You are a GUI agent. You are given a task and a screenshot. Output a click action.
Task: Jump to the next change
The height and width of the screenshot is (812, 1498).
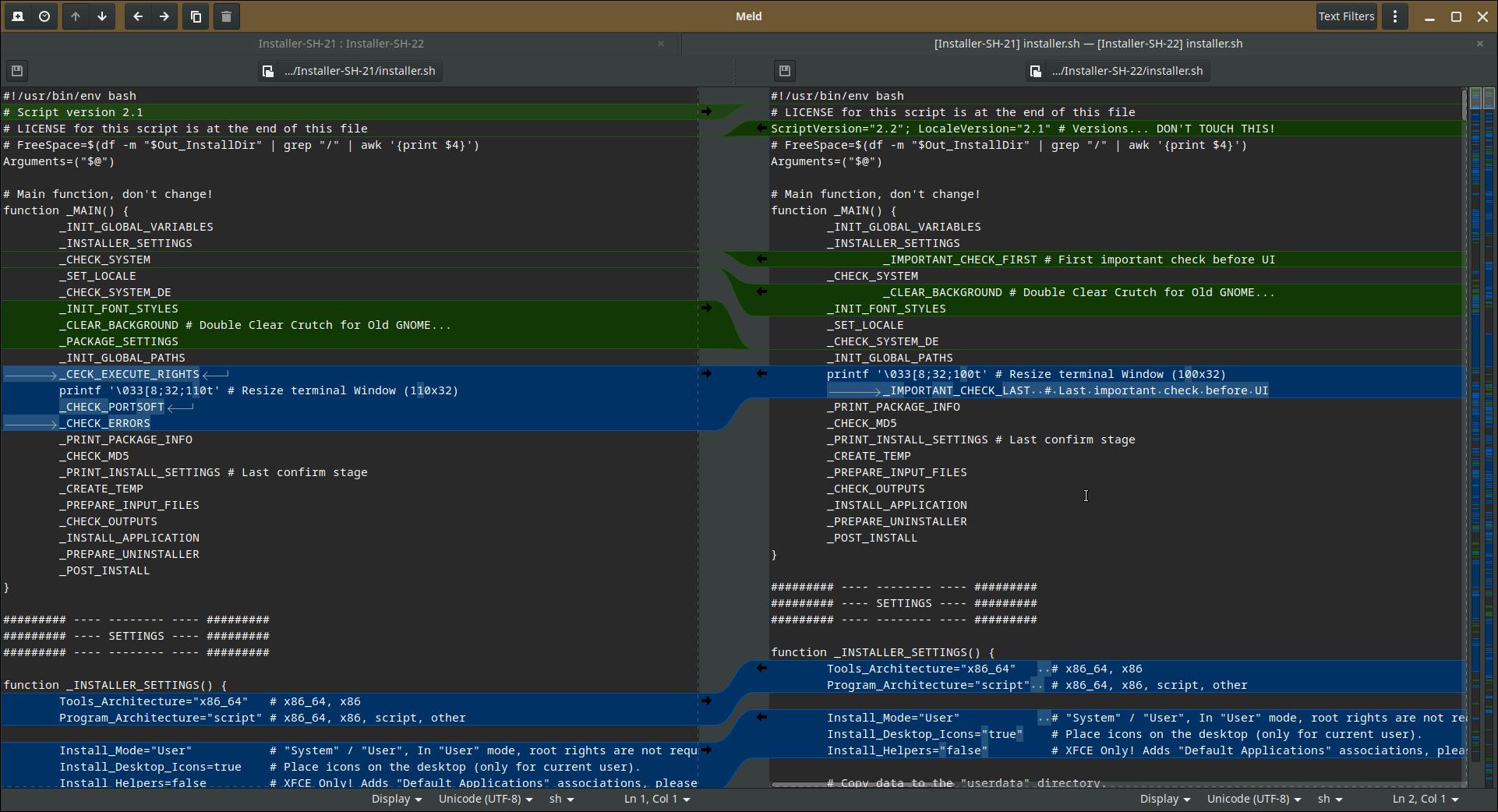[x=102, y=16]
